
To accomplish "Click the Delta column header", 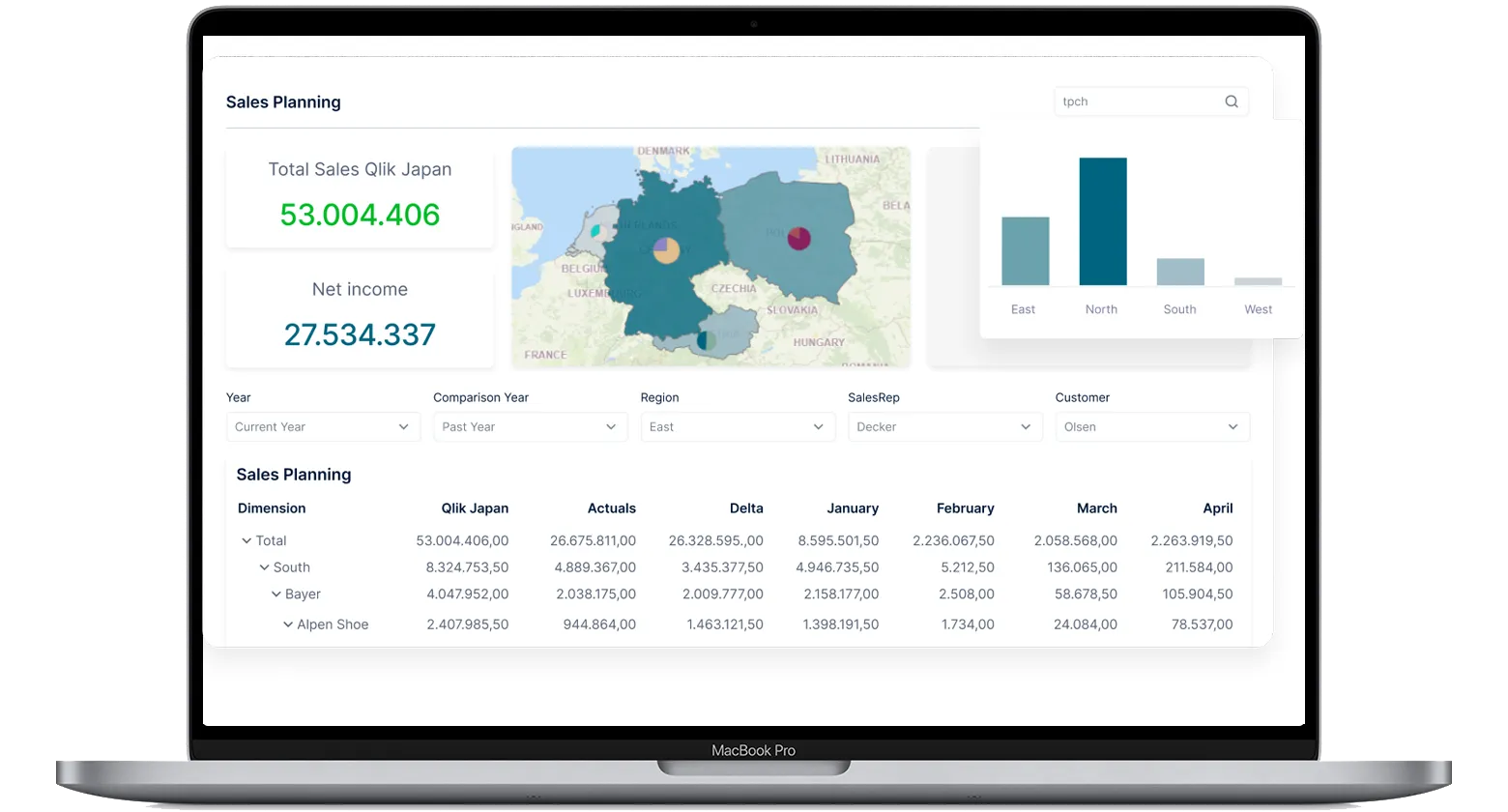I will (746, 508).
